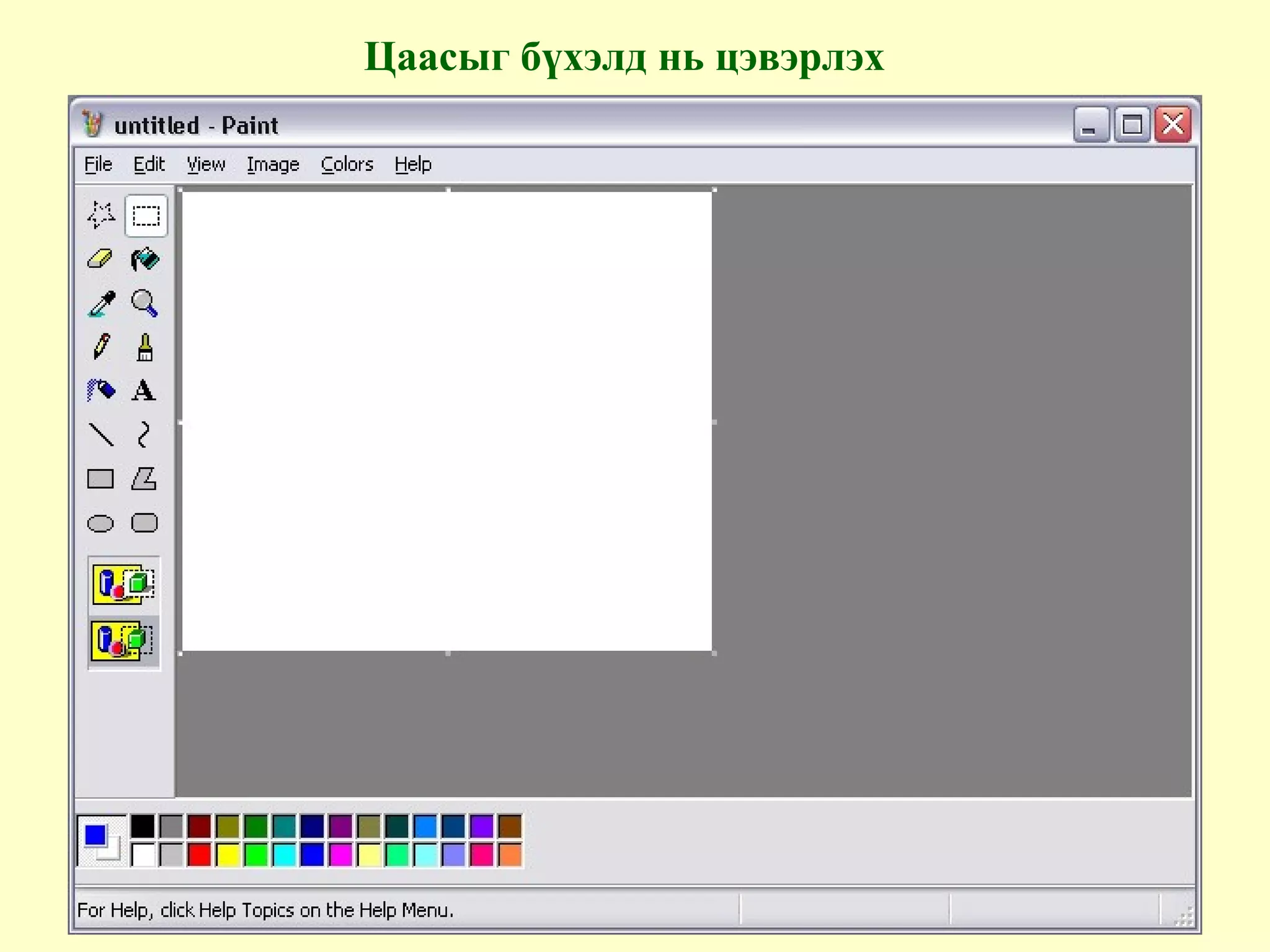Image resolution: width=1270 pixels, height=952 pixels.
Task: Open the File menu
Action: pos(98,164)
